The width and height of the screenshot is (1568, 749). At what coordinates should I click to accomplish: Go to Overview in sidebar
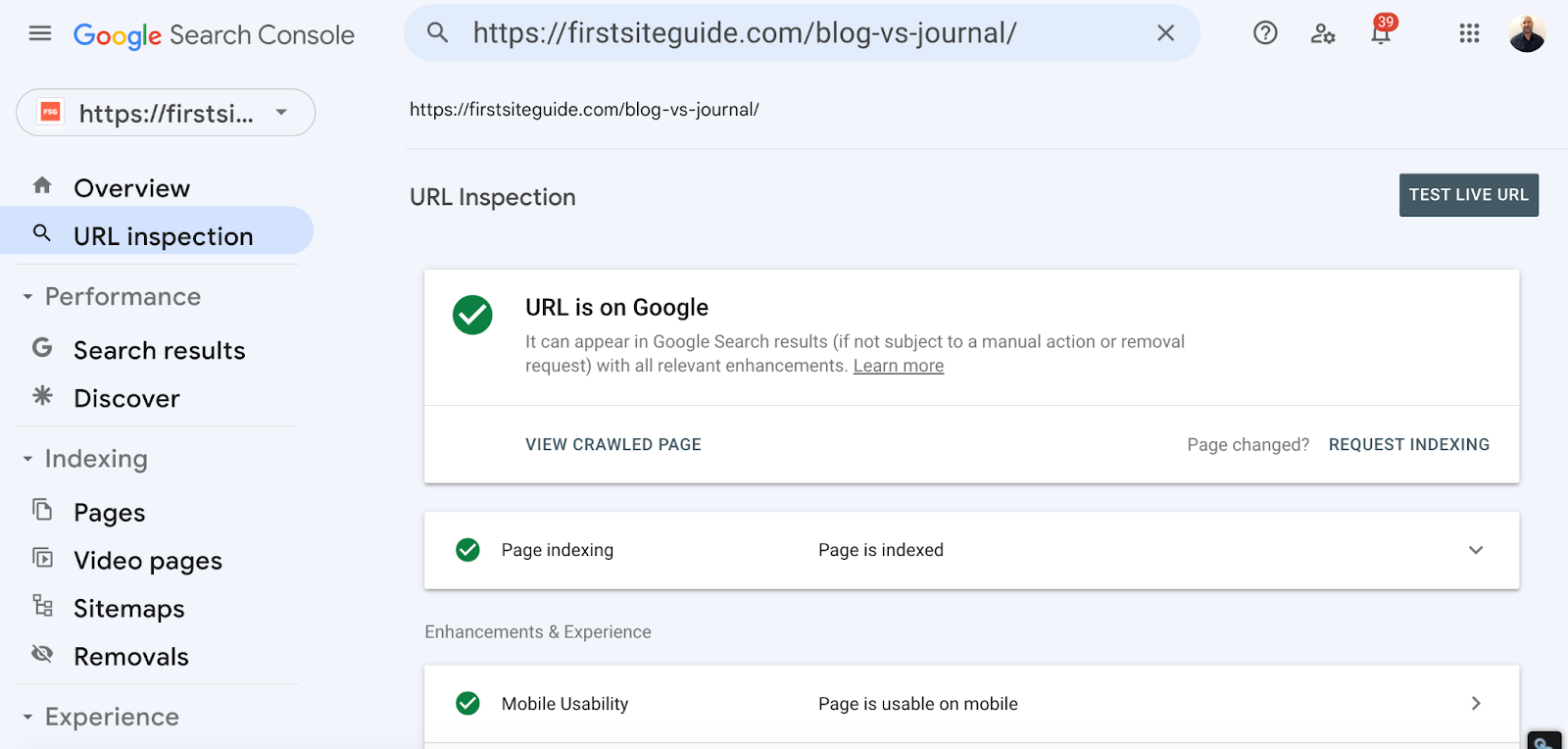pos(131,188)
